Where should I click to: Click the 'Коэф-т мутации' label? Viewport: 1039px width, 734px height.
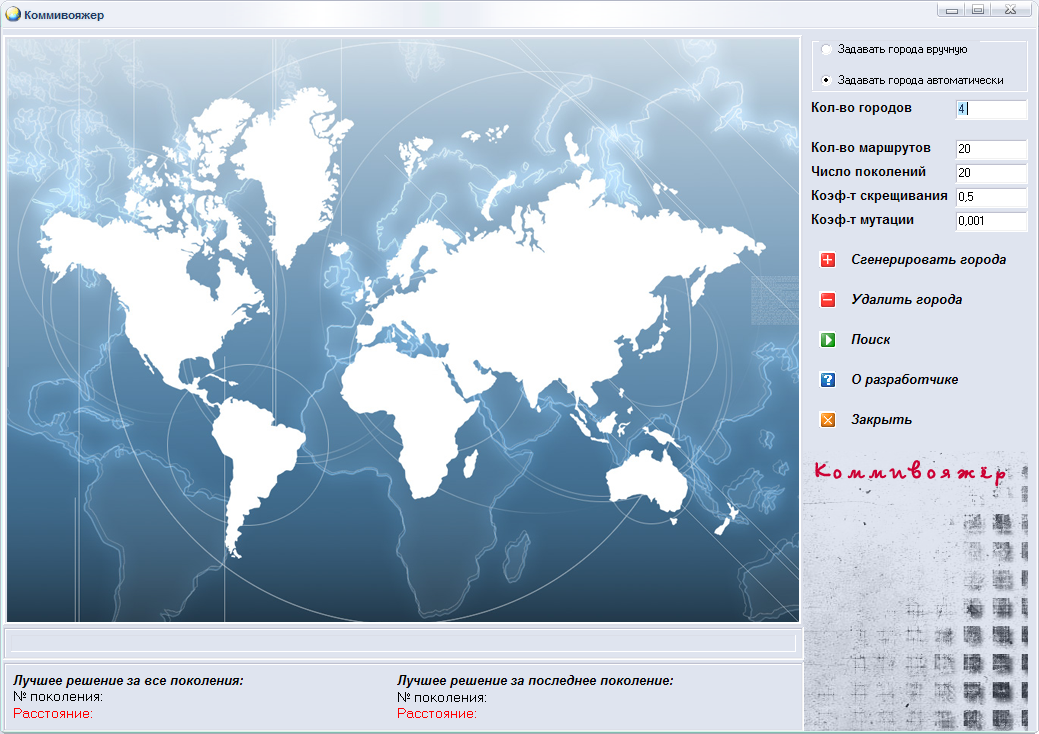pyautogui.click(x=862, y=220)
